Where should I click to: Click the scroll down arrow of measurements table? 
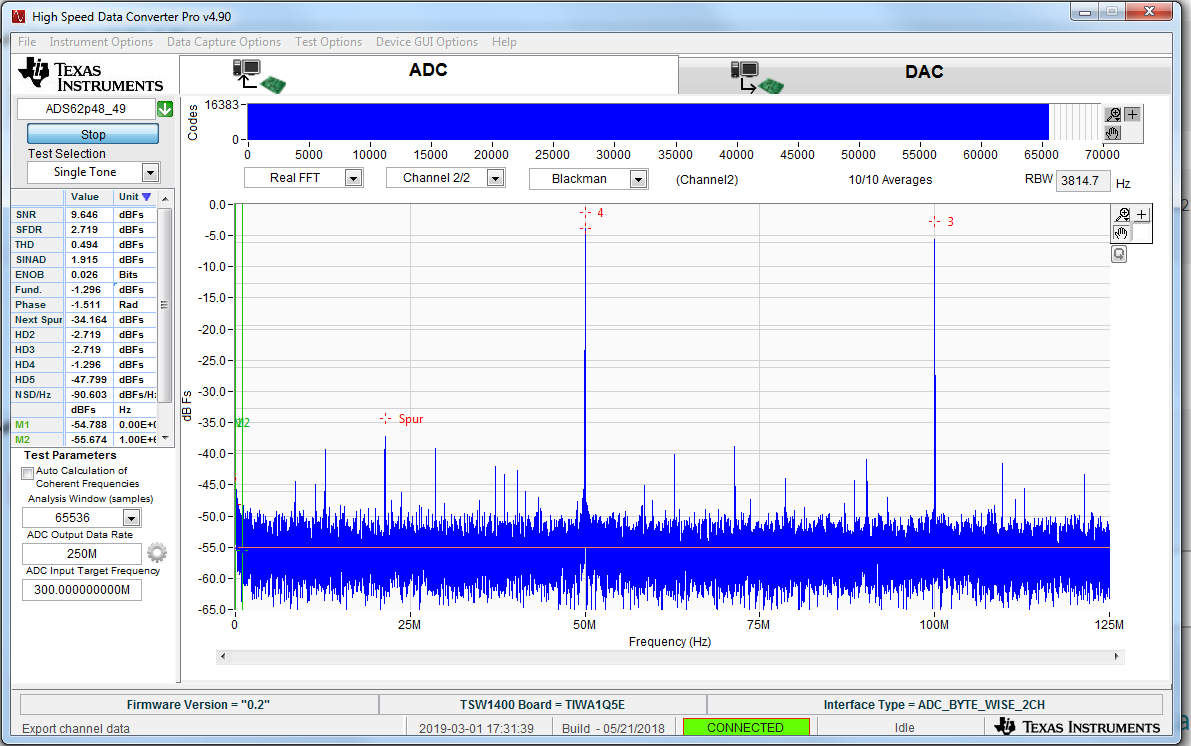[x=166, y=438]
